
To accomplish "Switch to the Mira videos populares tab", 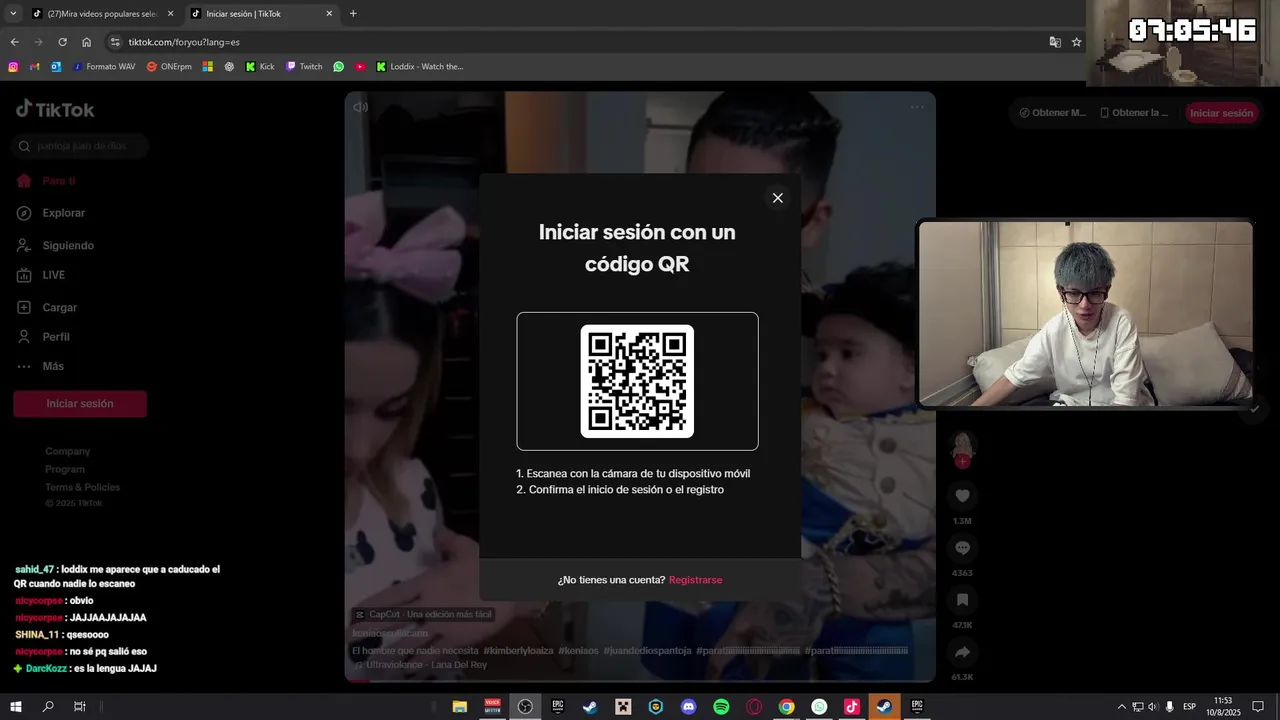I will coord(102,14).
